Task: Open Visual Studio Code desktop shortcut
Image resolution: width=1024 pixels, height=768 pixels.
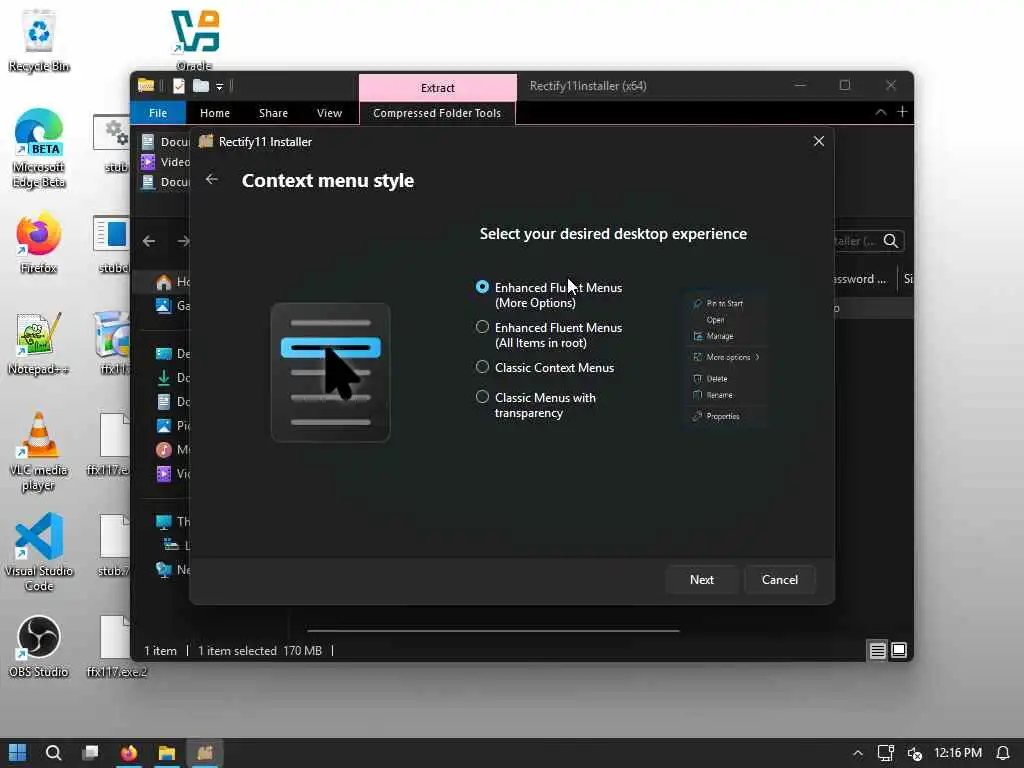Action: click(39, 552)
